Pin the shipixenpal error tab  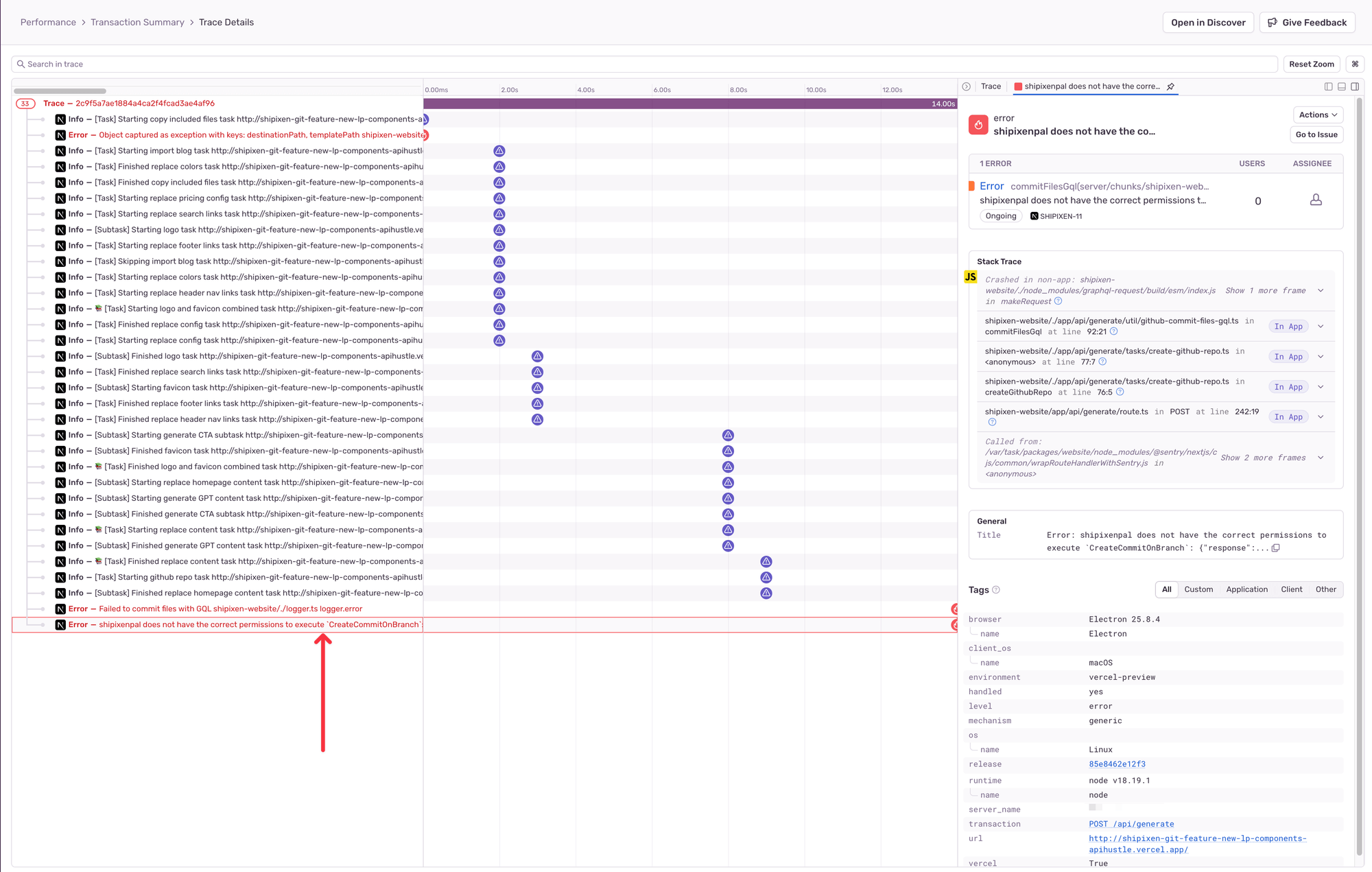click(x=1171, y=86)
